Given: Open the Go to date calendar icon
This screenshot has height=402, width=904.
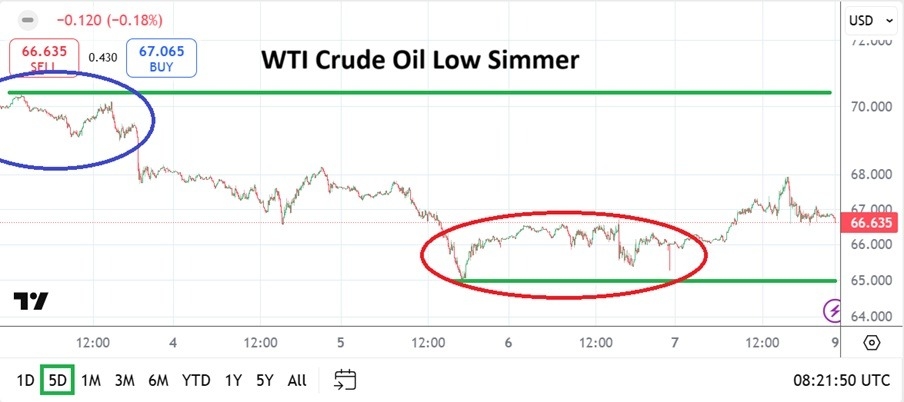Looking at the screenshot, I should coord(346,380).
